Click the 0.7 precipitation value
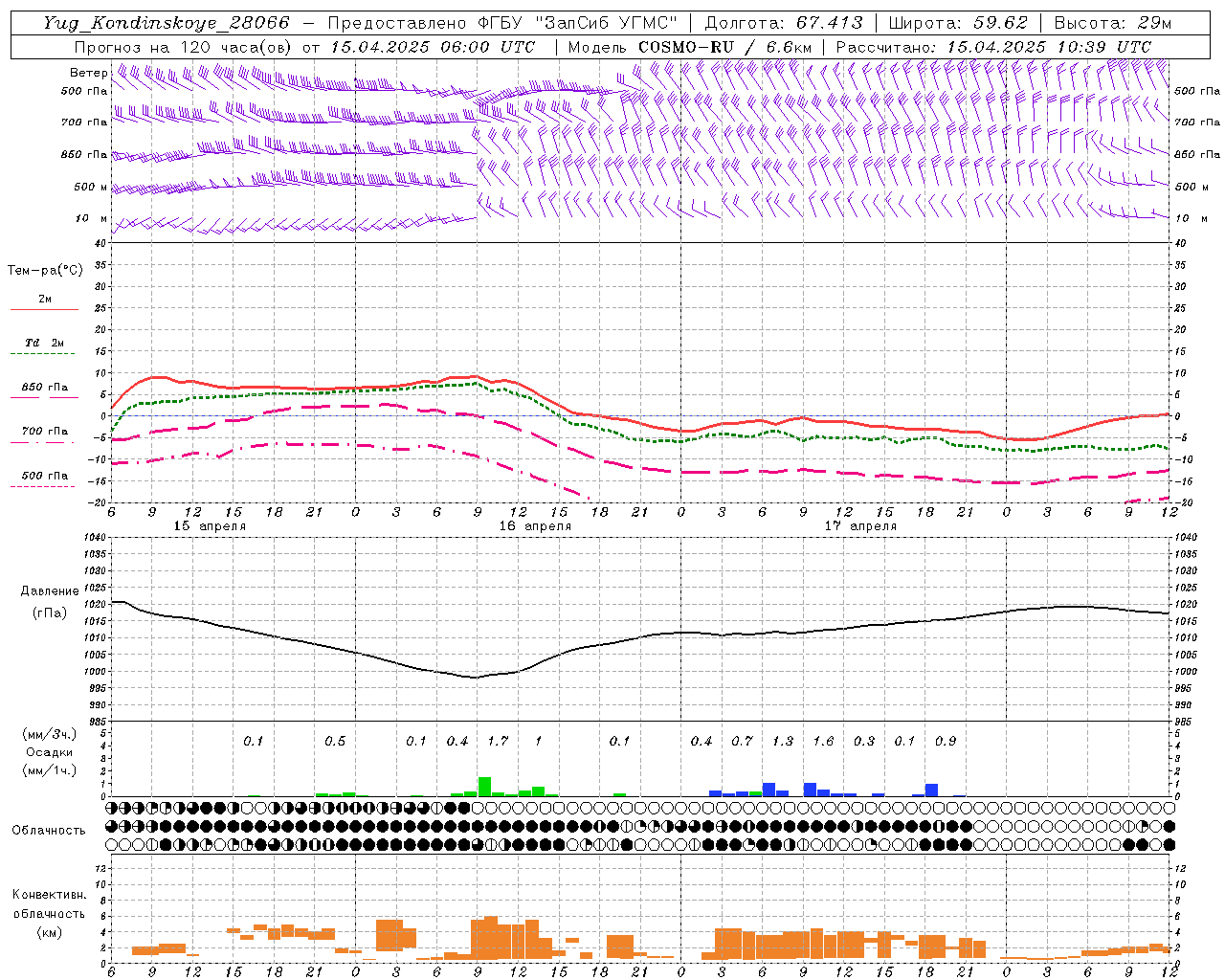Image resolution: width=1225 pixels, height=980 pixels. click(x=742, y=741)
